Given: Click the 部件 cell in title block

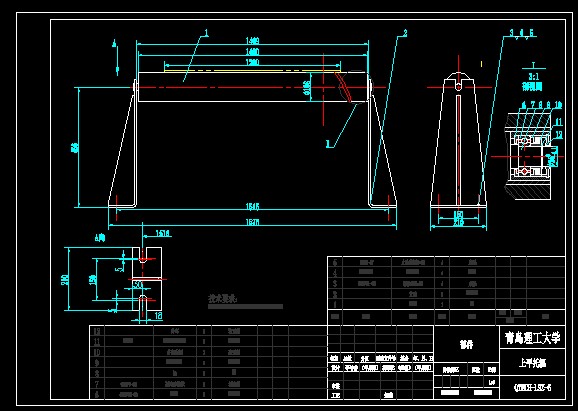Looking at the screenshot, I should 466,344.
